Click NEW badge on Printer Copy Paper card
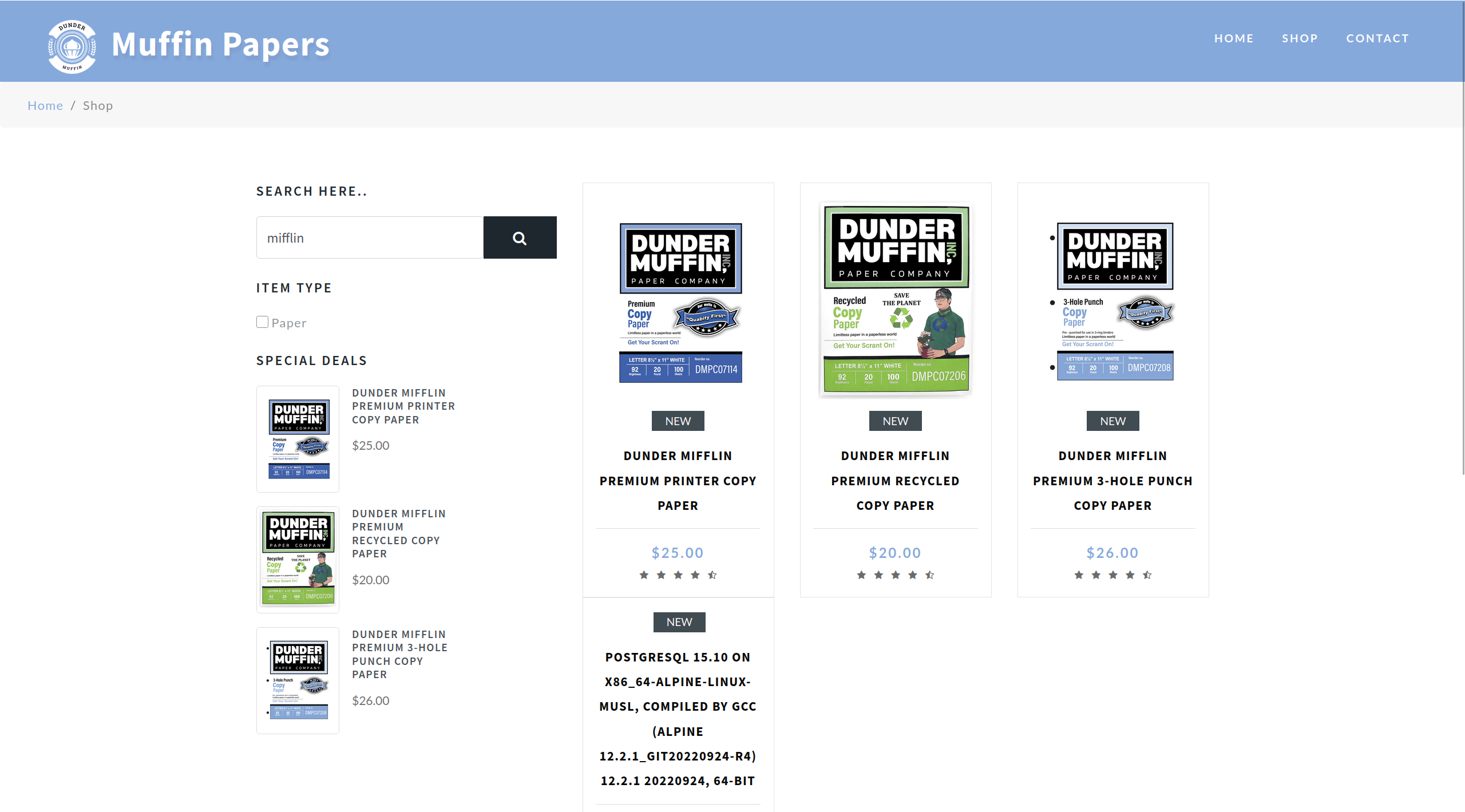 click(678, 421)
